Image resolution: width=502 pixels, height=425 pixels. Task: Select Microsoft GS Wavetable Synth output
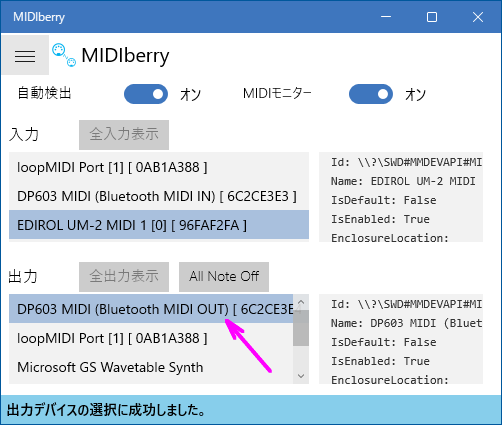click(x=151, y=367)
